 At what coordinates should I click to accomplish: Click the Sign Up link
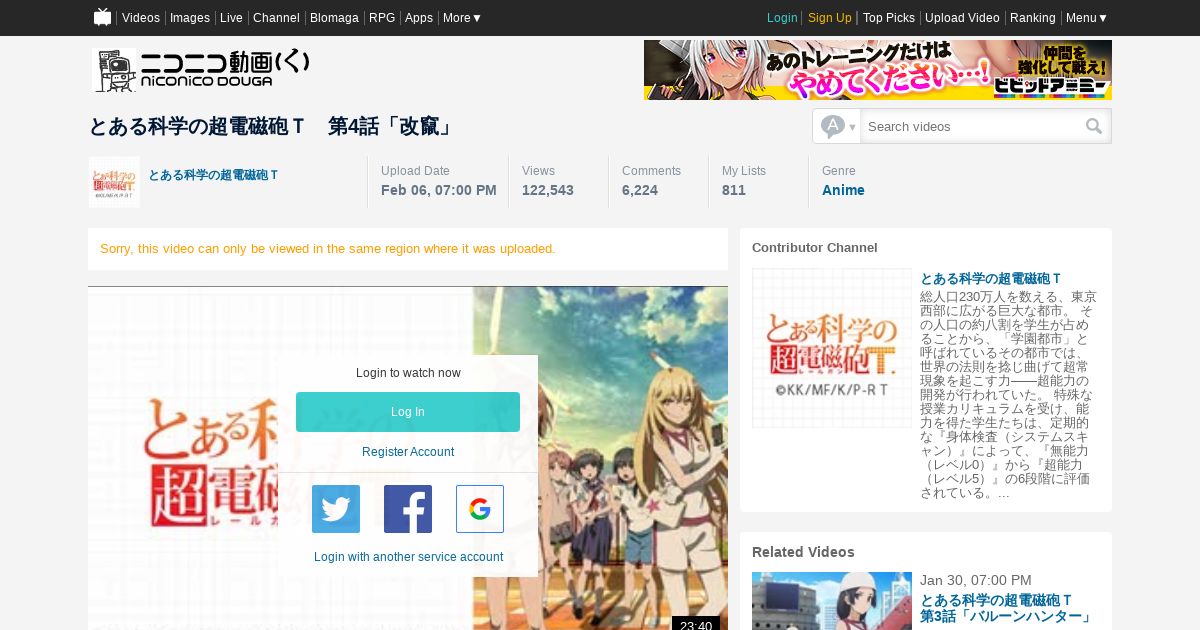pos(830,18)
